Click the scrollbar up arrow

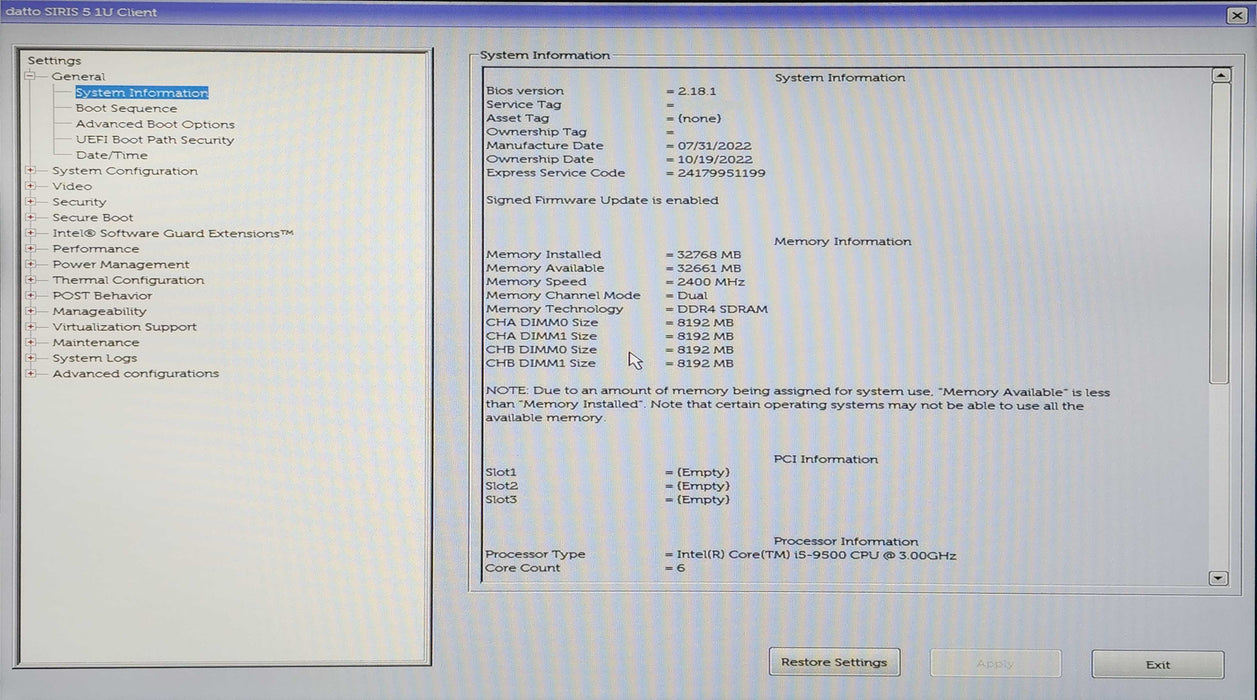click(1219, 76)
